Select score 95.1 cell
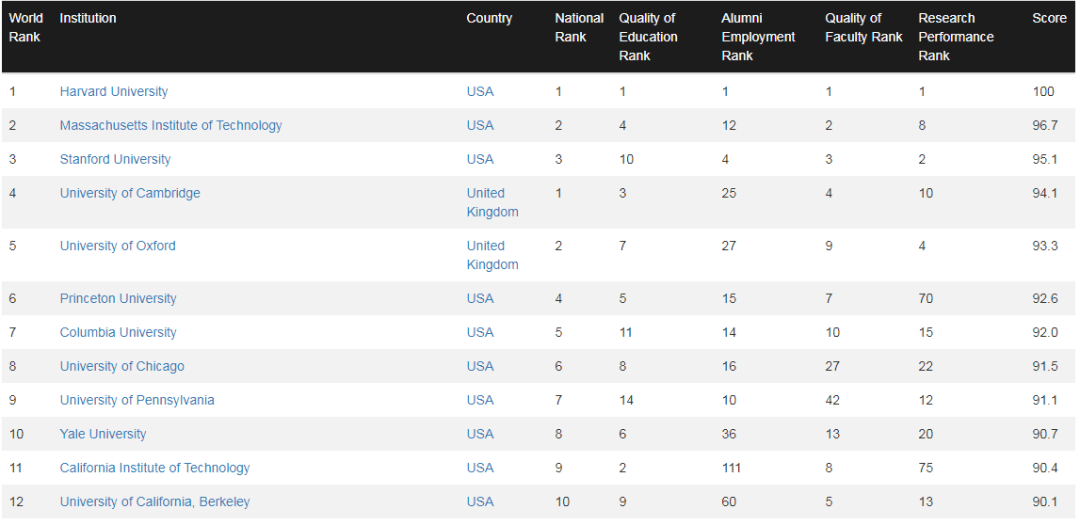Image resolution: width=1080 pixels, height=525 pixels. [1045, 159]
